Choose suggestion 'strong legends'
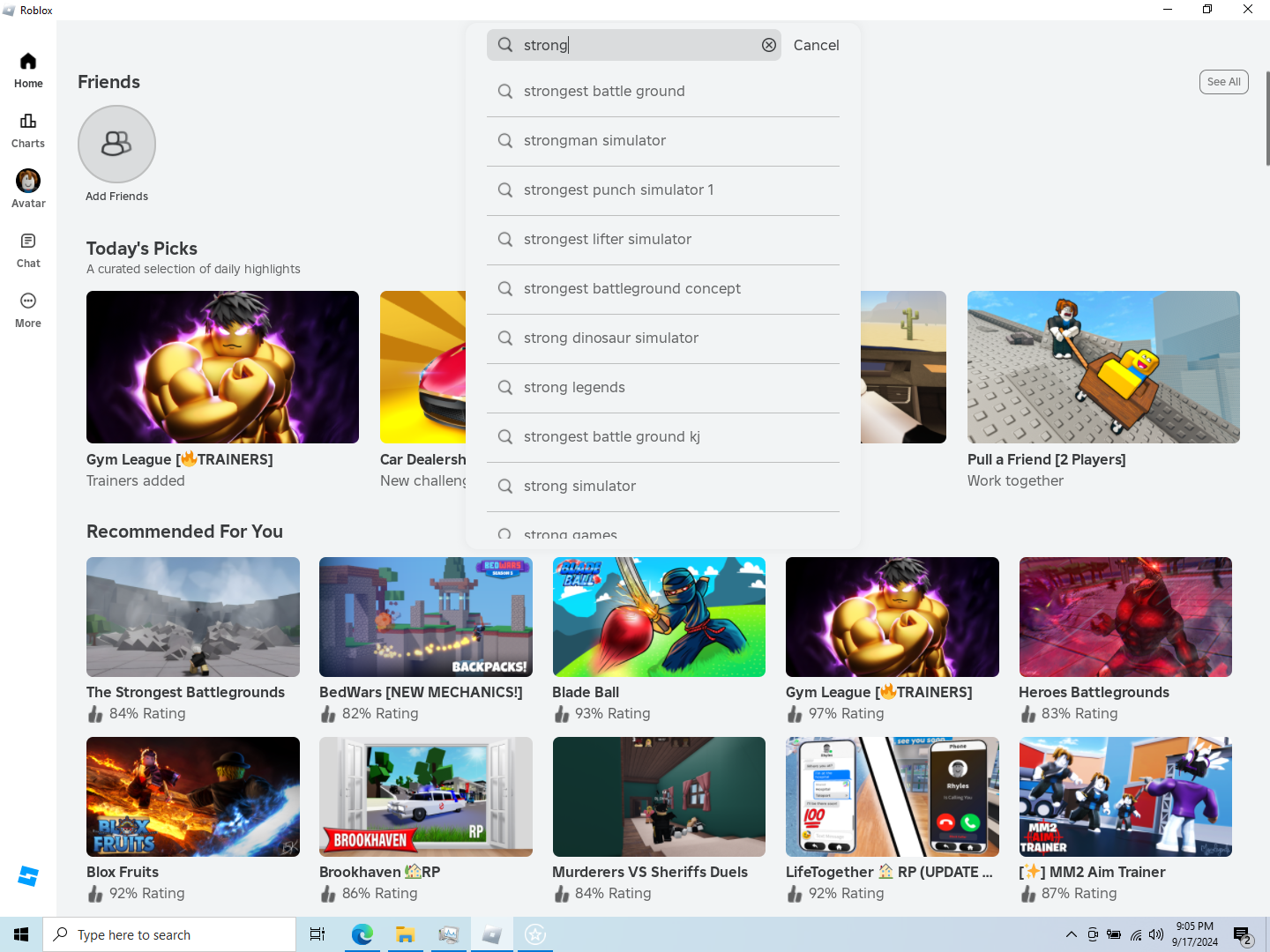Image resolution: width=1270 pixels, height=952 pixels. (663, 388)
